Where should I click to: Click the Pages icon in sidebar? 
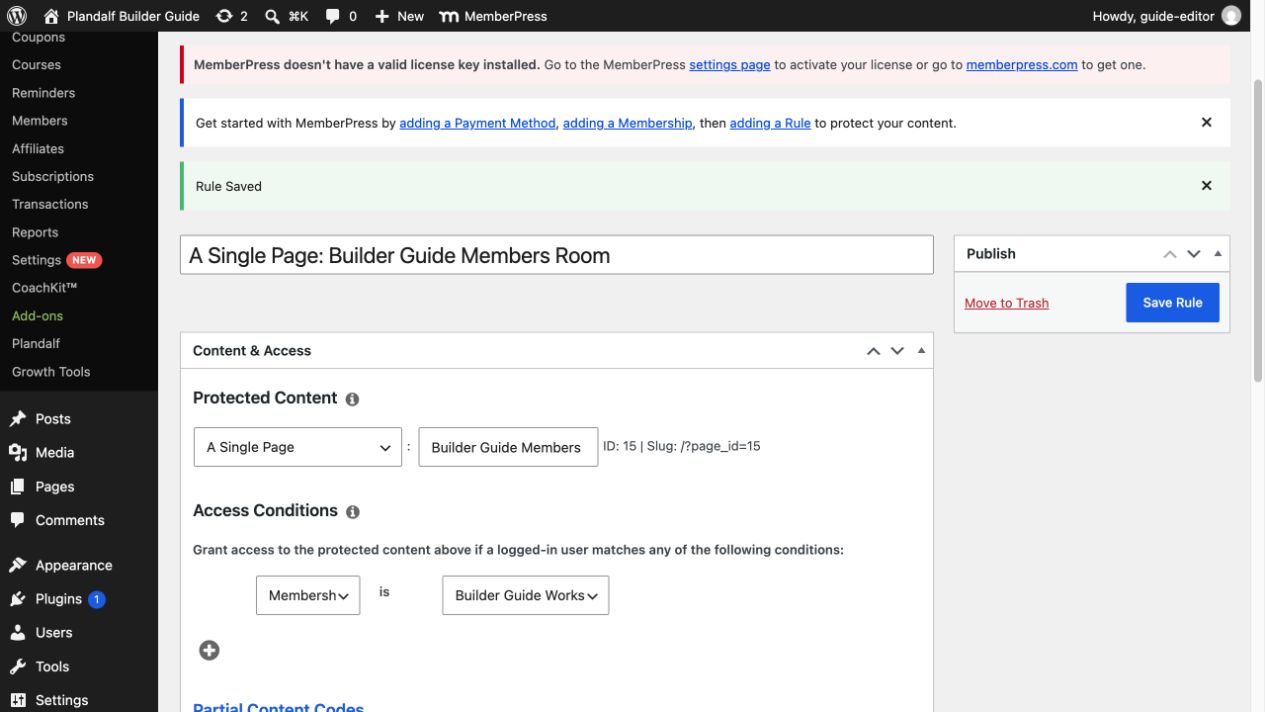18,487
